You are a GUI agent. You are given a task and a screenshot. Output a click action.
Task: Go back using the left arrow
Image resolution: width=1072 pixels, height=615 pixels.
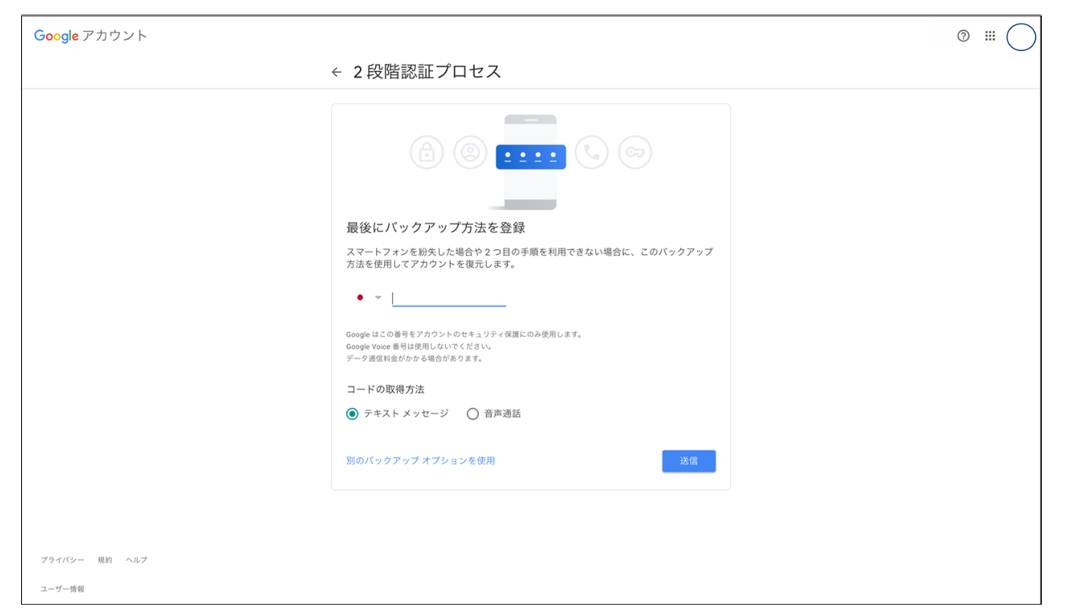point(336,72)
